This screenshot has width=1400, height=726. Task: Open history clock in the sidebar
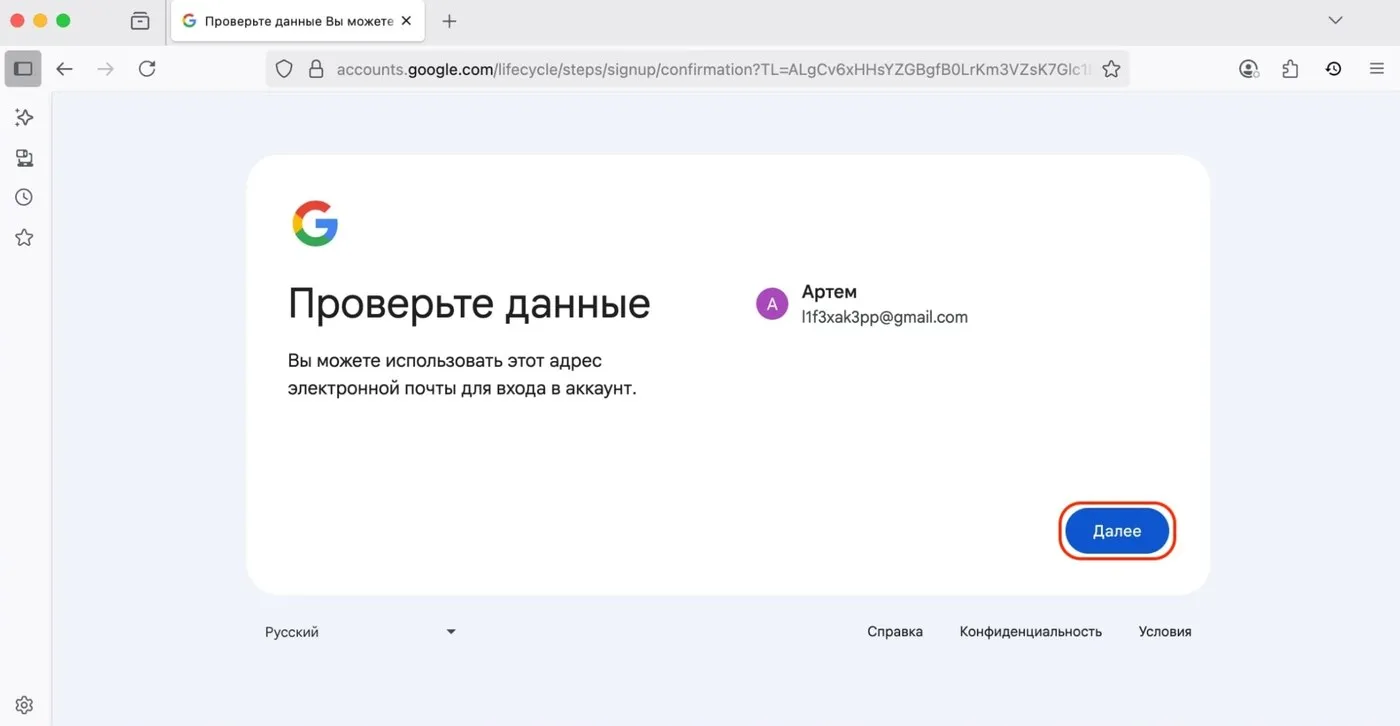click(24, 198)
